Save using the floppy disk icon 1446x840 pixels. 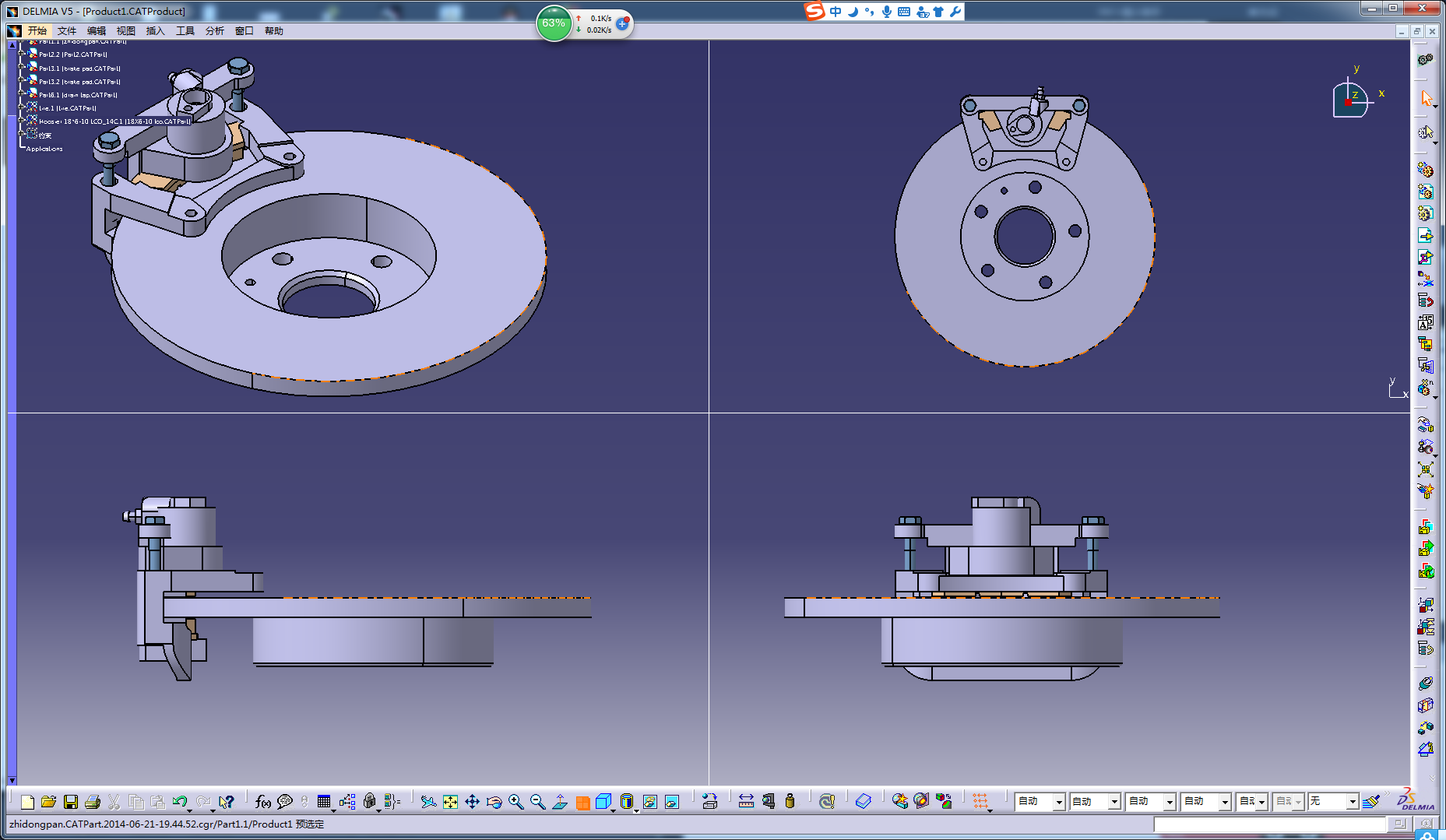[71, 802]
